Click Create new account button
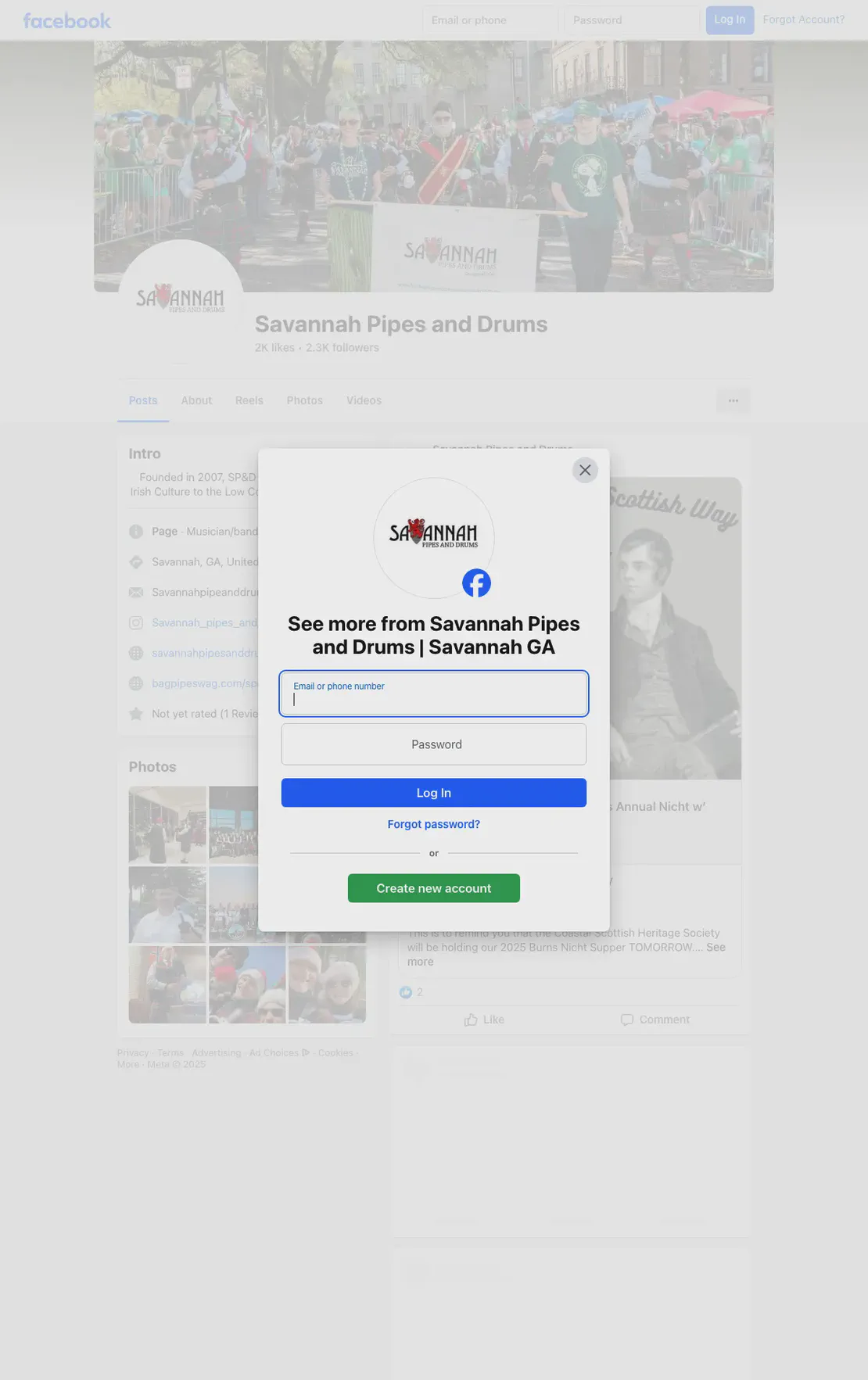868x1380 pixels. (x=434, y=888)
